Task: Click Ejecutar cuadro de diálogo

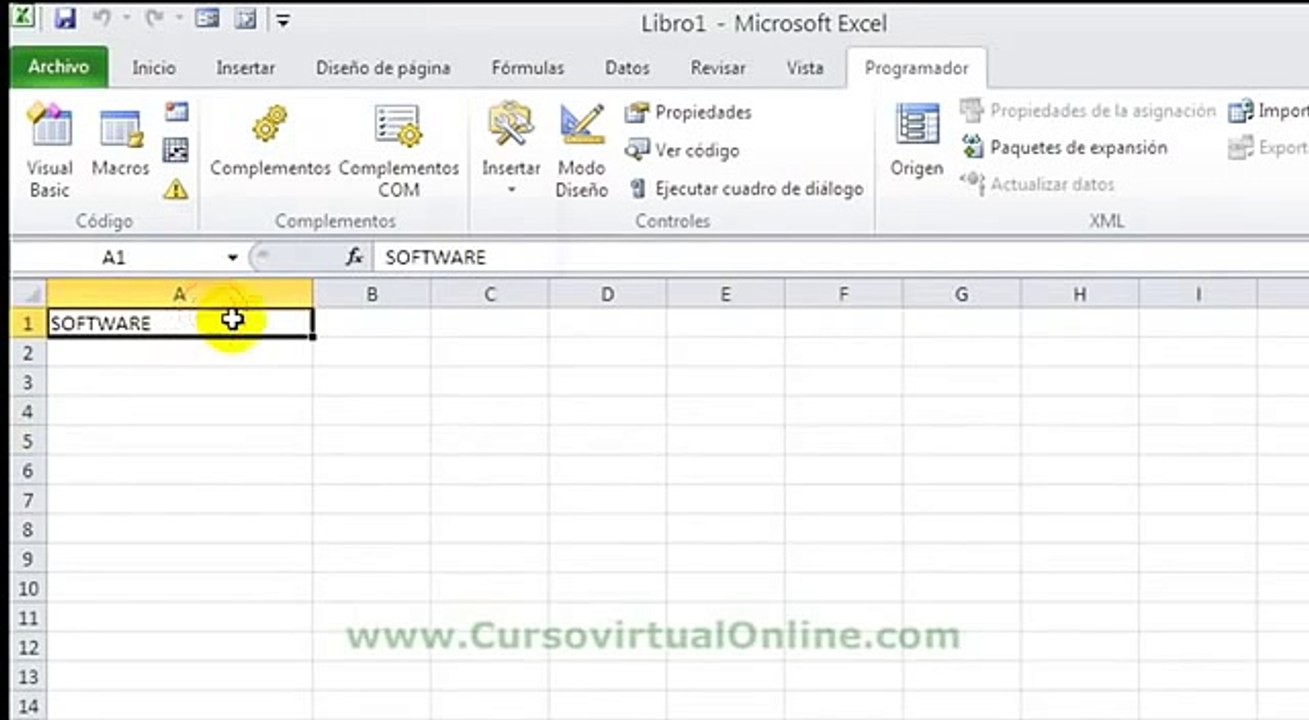Action: point(745,188)
